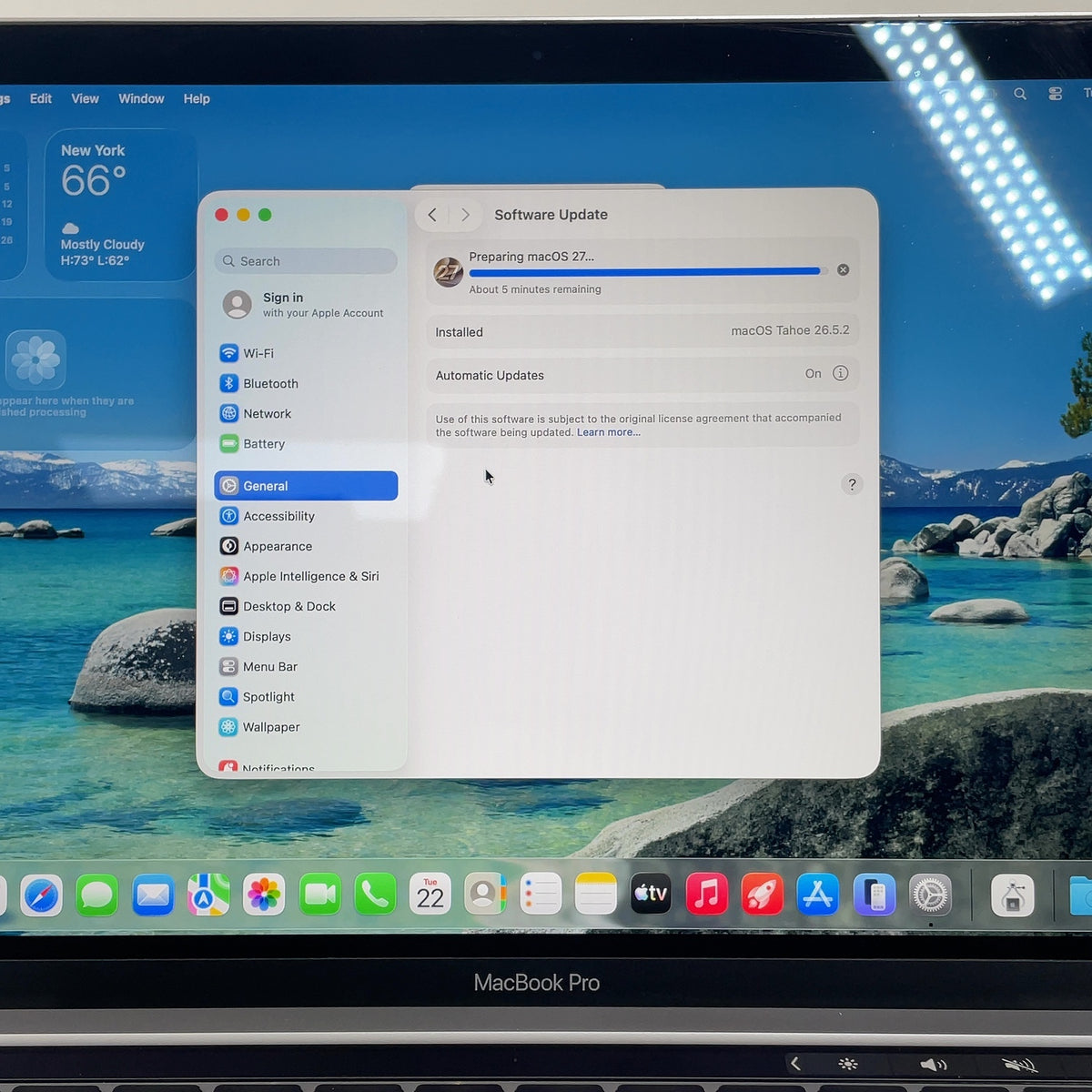The height and width of the screenshot is (1092, 1092).
Task: Open Control Center in menu bar
Action: tap(1056, 94)
